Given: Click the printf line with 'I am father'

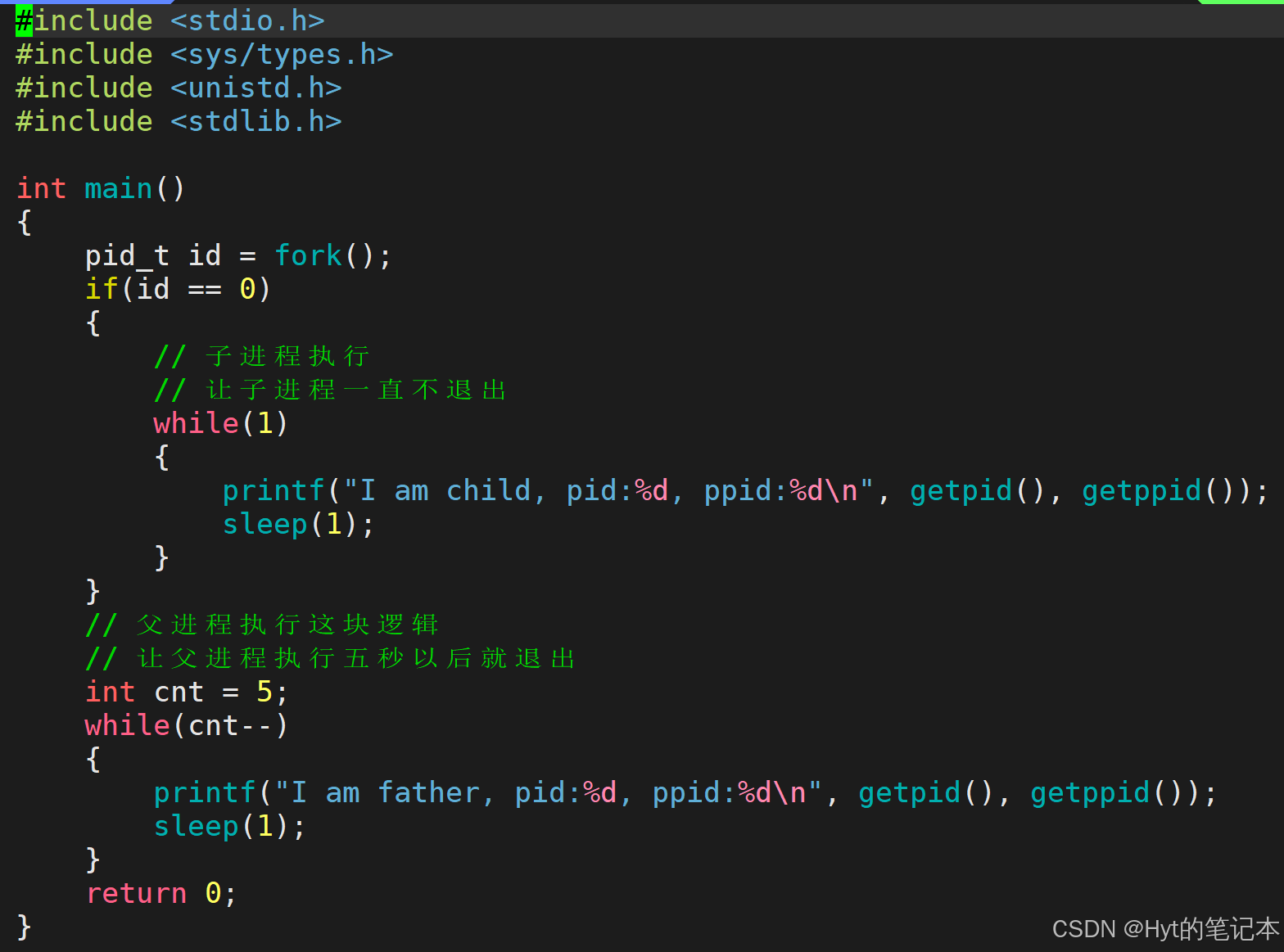Looking at the screenshot, I should 685,792.
